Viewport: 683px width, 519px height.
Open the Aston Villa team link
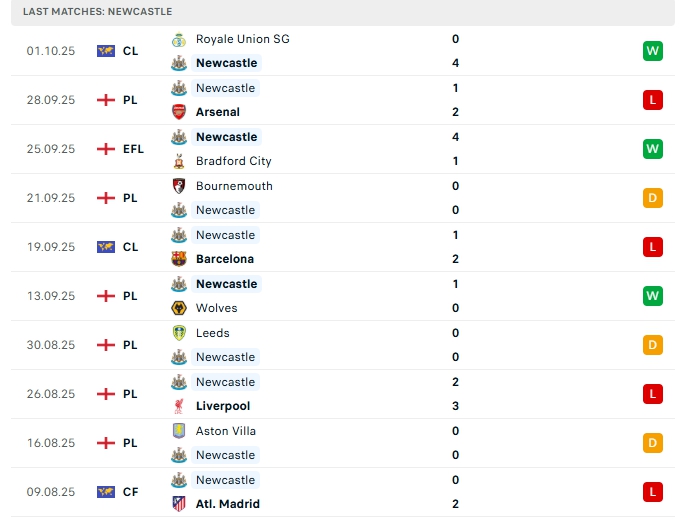point(226,431)
